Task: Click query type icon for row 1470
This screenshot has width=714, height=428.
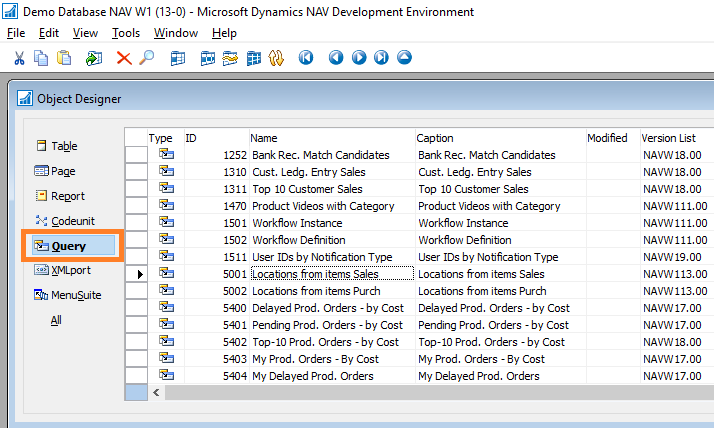Action: pos(166,205)
